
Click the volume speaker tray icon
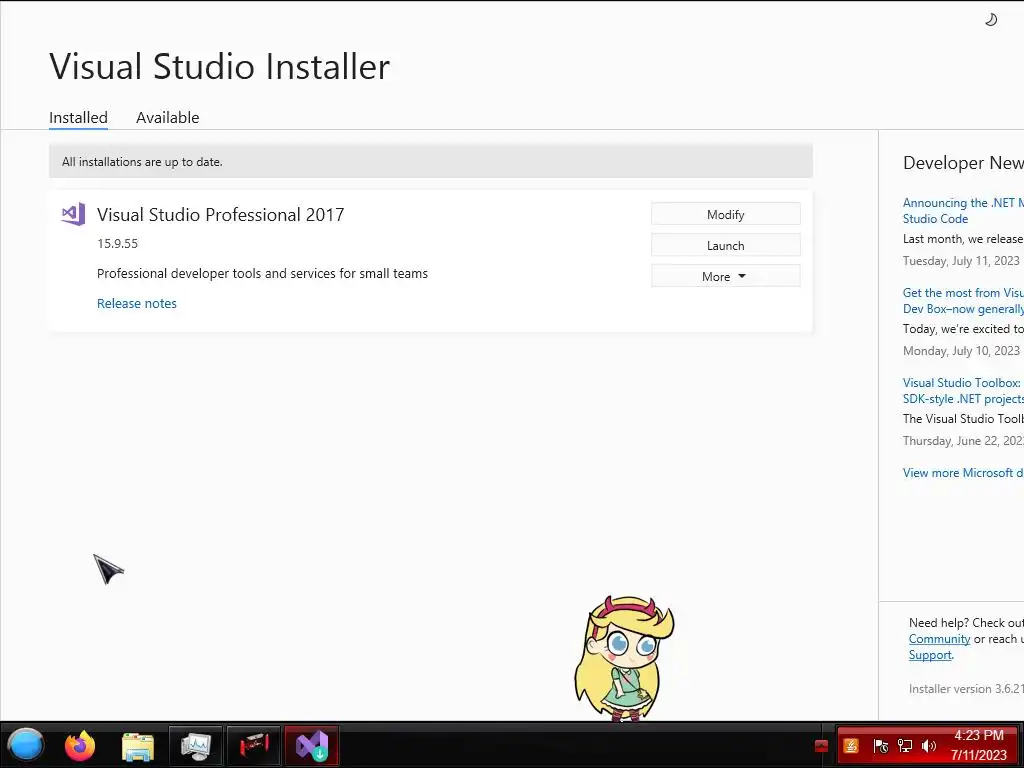tap(929, 746)
